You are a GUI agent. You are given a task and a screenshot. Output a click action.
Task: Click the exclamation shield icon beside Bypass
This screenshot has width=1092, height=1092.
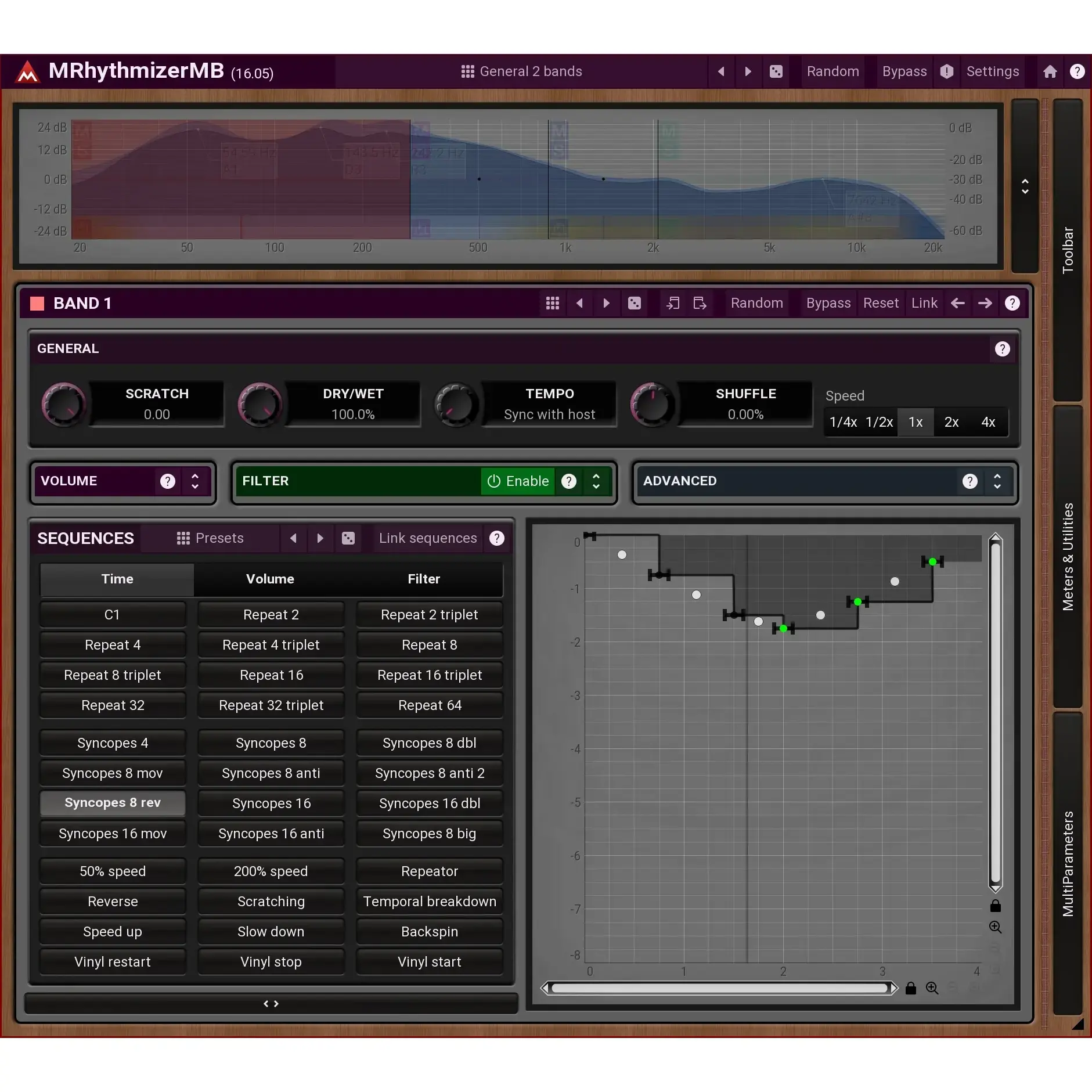(x=947, y=71)
